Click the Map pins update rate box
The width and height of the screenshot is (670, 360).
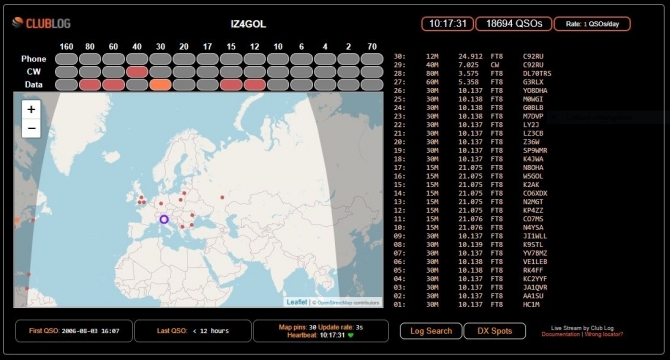(x=321, y=331)
